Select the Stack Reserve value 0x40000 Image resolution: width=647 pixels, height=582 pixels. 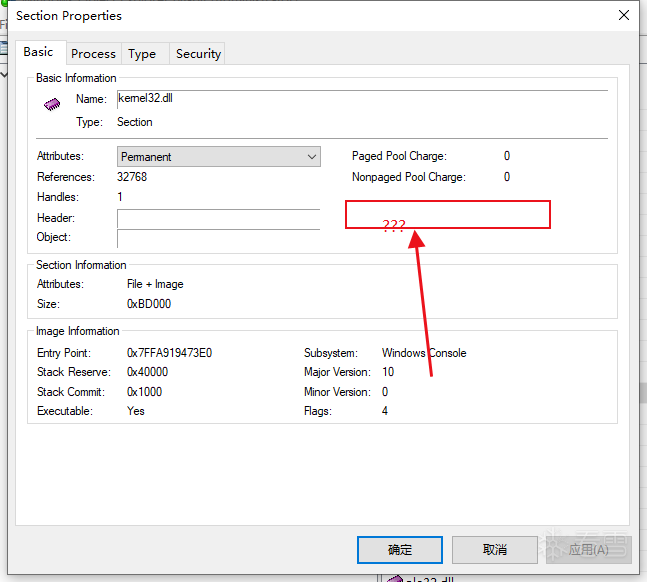pos(147,372)
